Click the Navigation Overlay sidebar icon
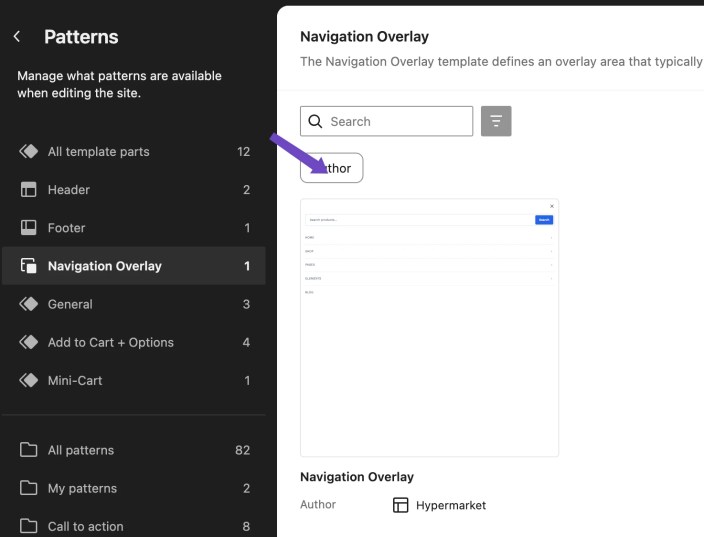 coord(28,266)
